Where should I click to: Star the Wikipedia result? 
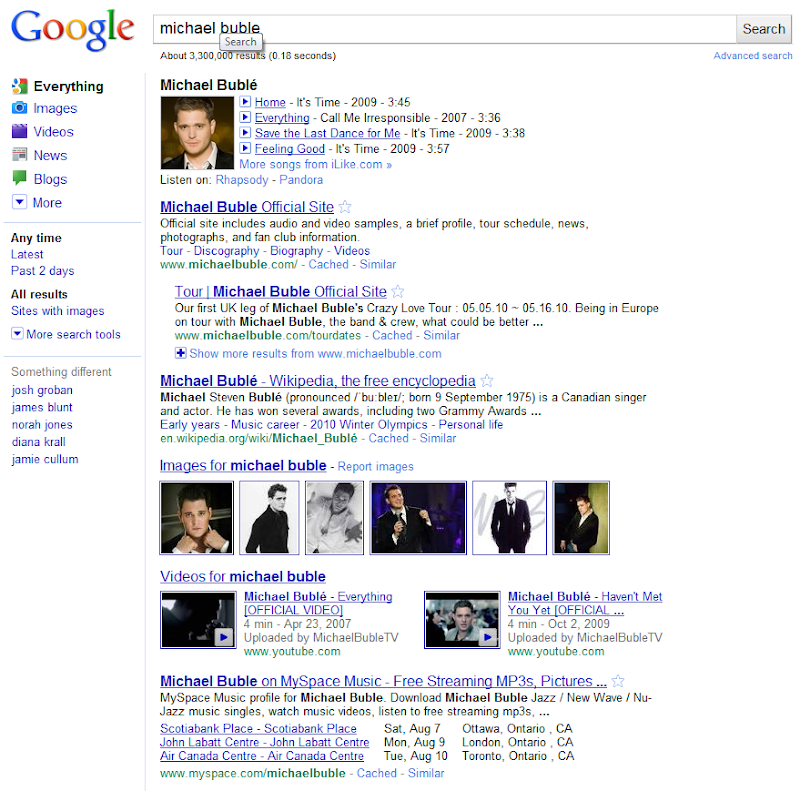487,381
